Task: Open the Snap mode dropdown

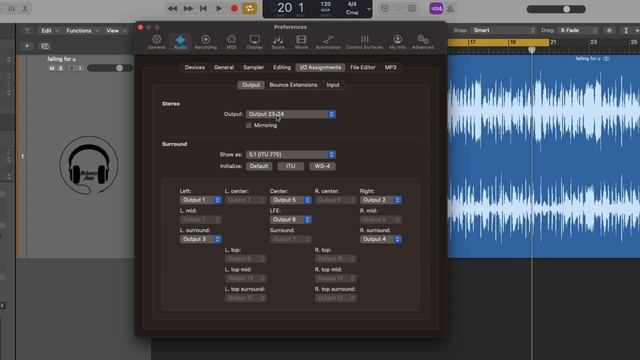Action: coord(504,30)
